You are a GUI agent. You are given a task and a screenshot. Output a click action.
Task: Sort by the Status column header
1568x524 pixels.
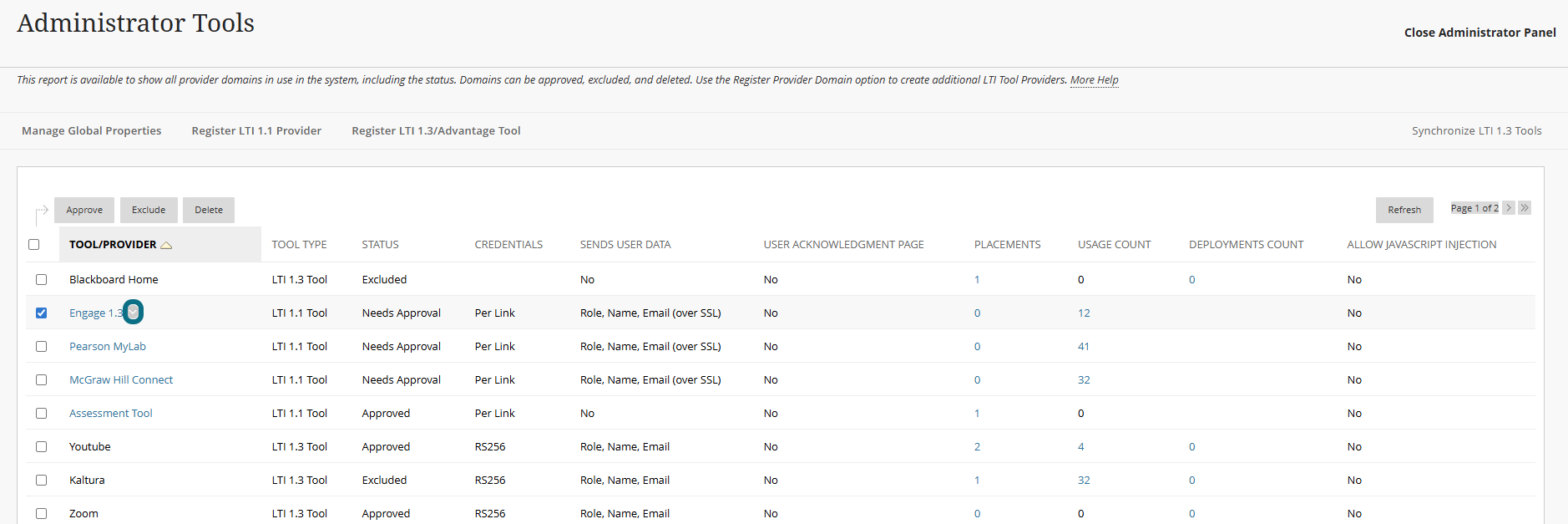(380, 245)
